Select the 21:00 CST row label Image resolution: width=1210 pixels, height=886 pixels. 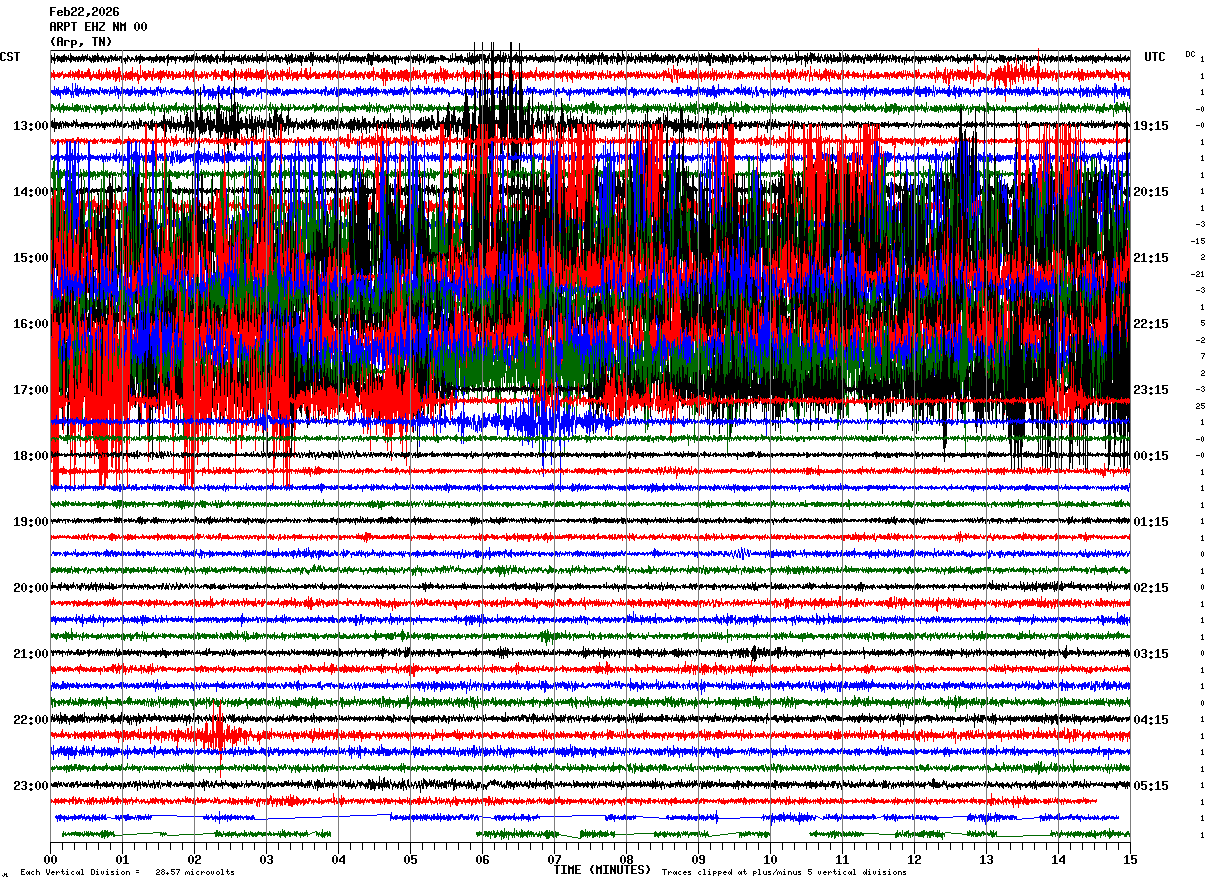[31, 654]
